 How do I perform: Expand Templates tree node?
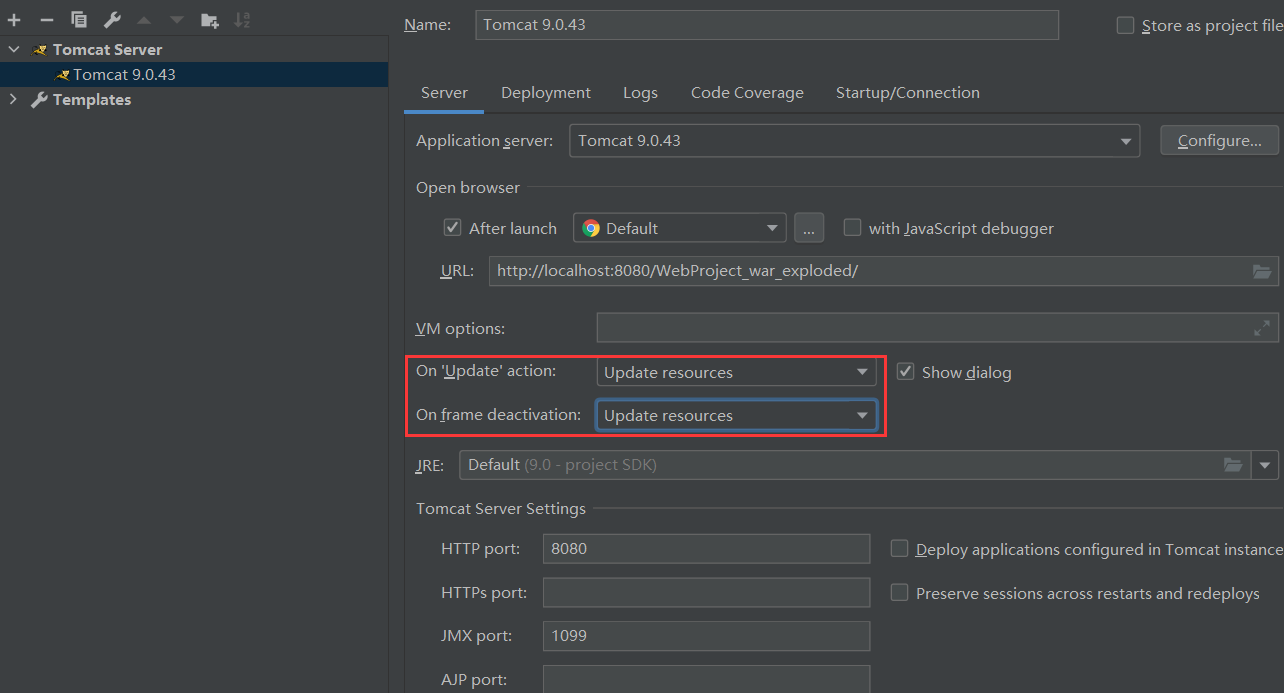[x=14, y=99]
